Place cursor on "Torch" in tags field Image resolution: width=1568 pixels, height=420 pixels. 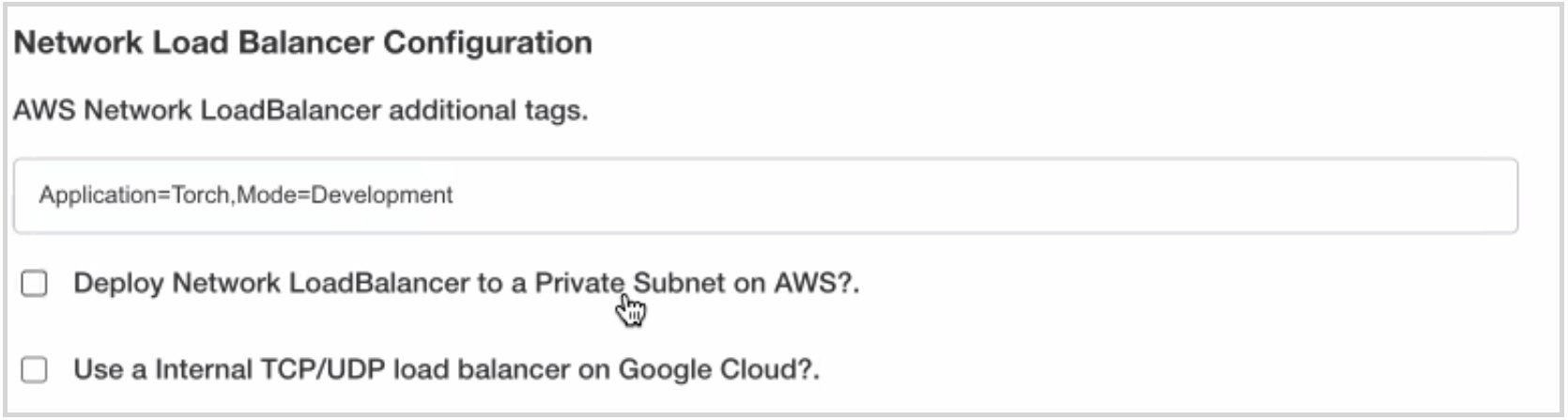coord(201,195)
